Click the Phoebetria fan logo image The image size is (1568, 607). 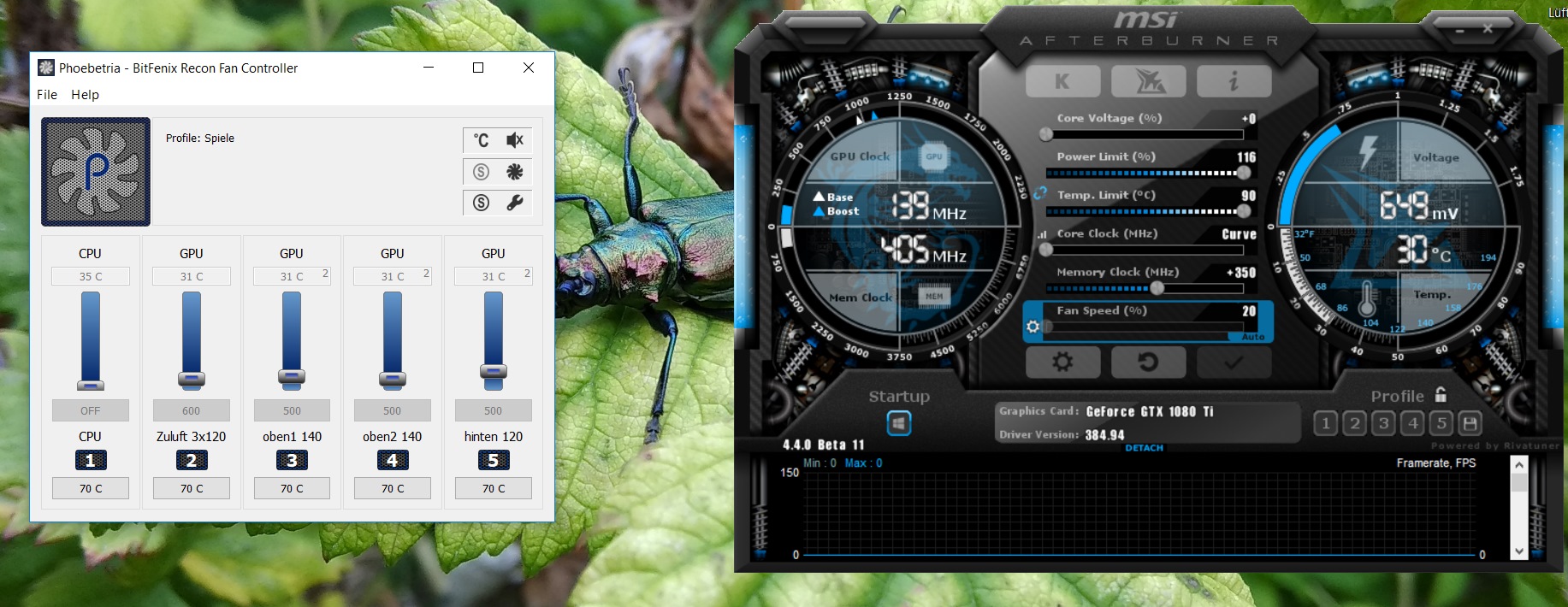[x=96, y=172]
